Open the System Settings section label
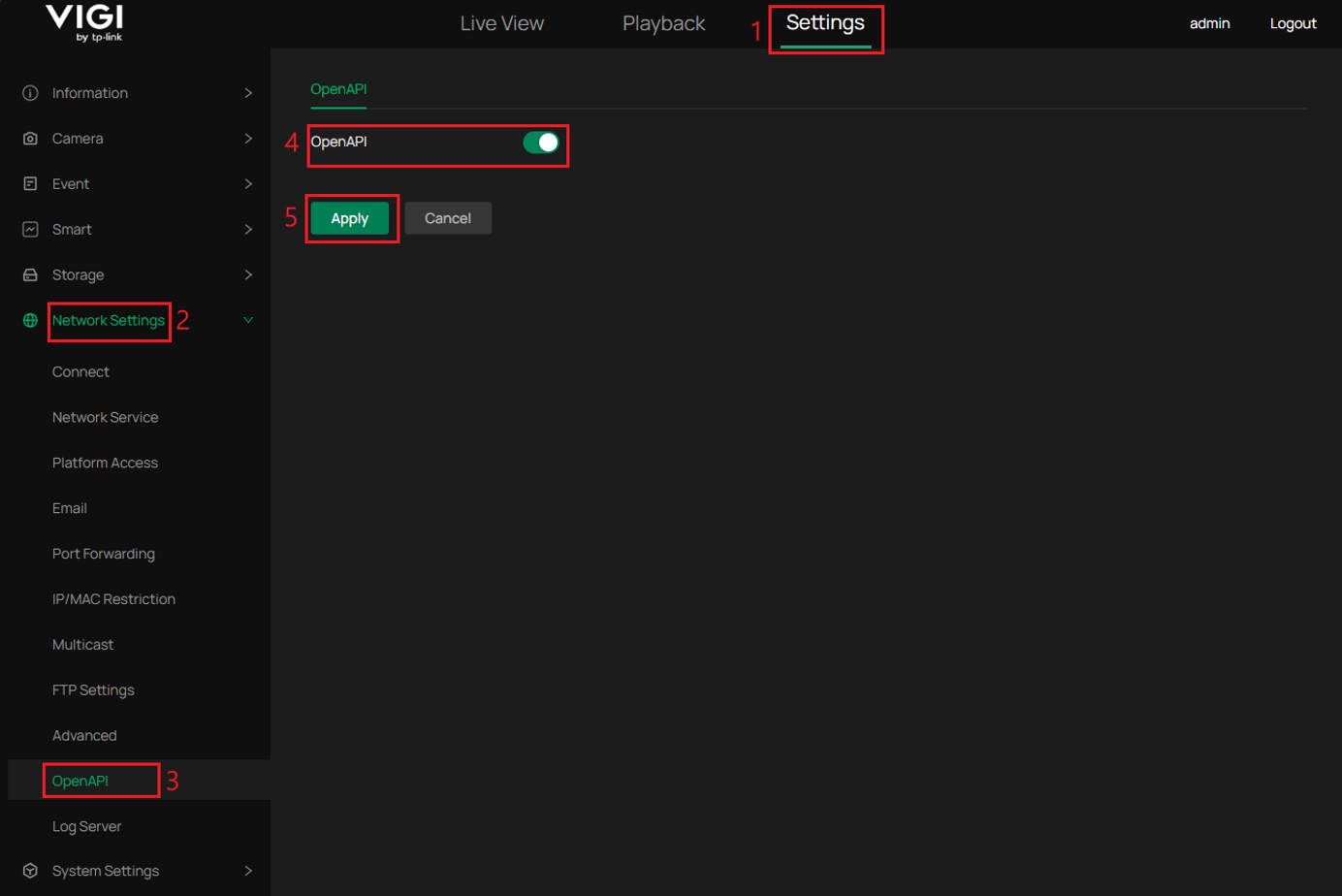This screenshot has width=1342, height=896. [x=106, y=871]
